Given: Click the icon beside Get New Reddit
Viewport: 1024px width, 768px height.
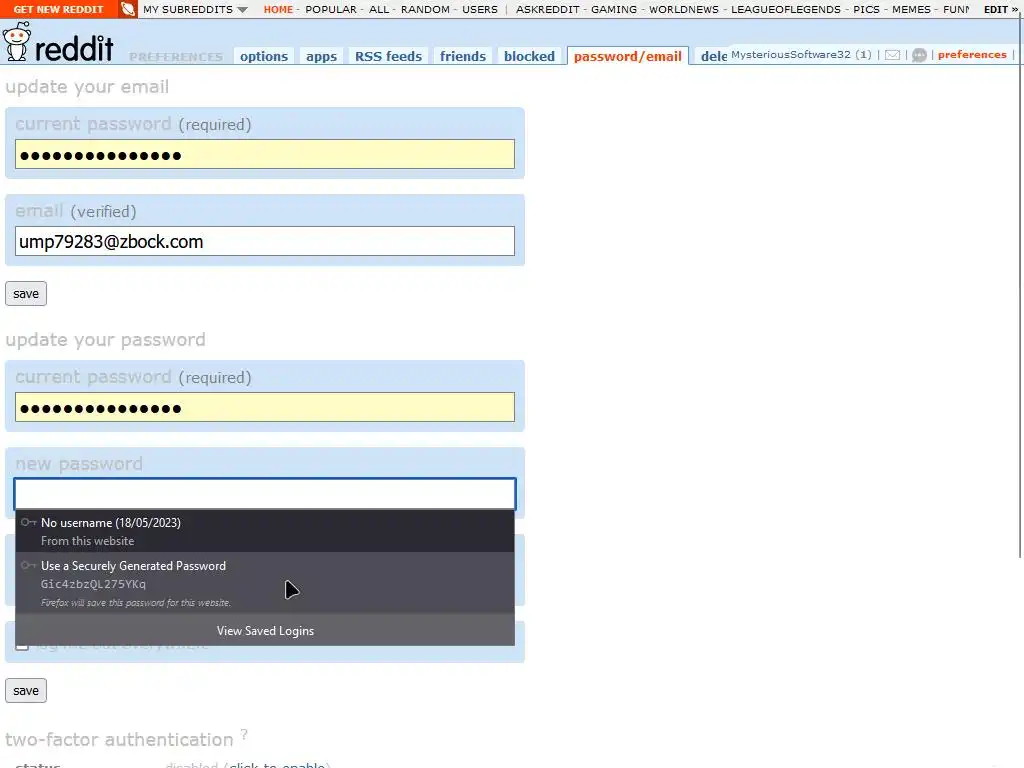Looking at the screenshot, I should click(128, 9).
